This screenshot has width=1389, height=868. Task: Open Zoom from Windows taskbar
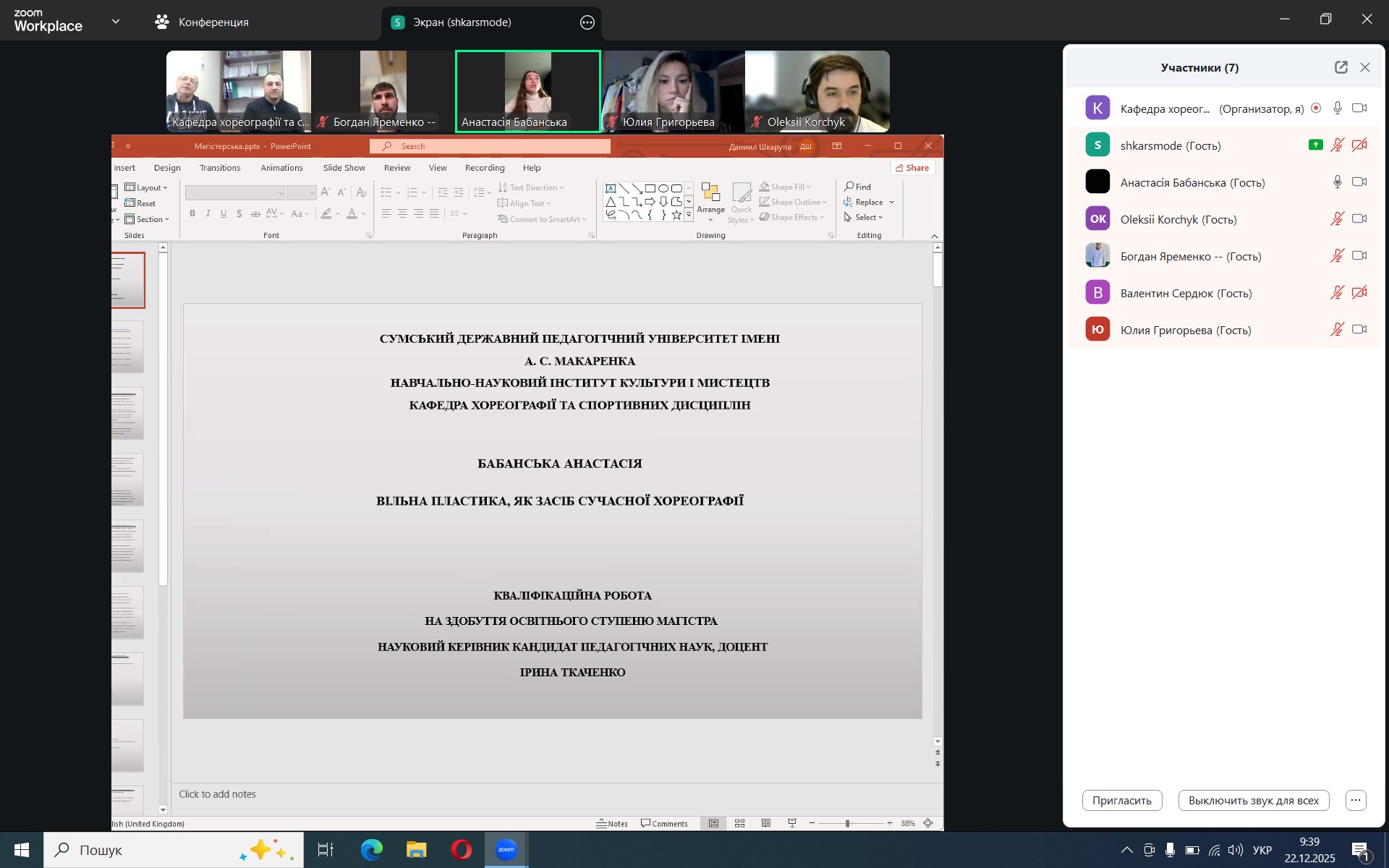pos(506,849)
